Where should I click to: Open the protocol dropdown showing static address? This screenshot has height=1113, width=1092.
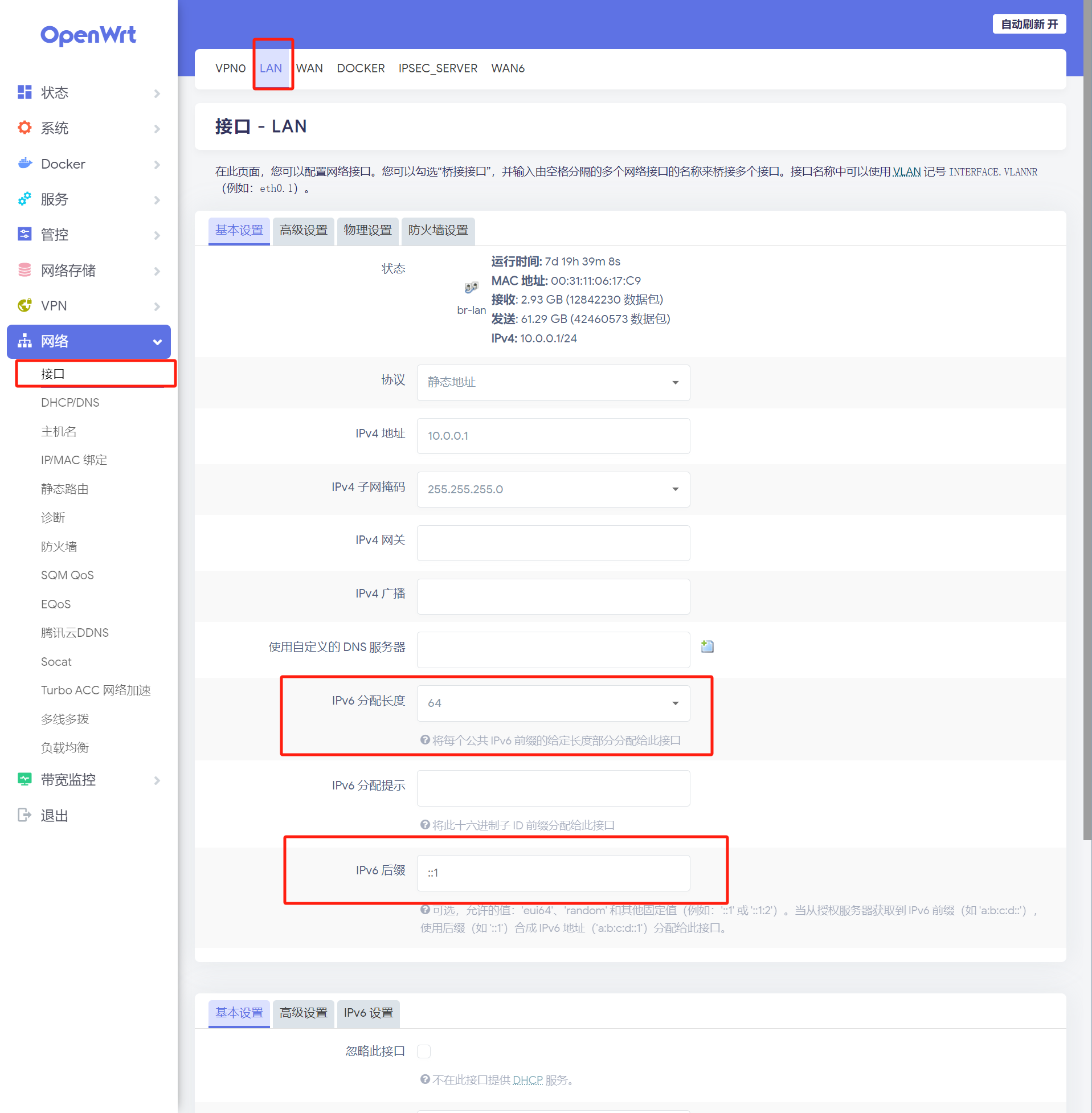click(x=553, y=382)
